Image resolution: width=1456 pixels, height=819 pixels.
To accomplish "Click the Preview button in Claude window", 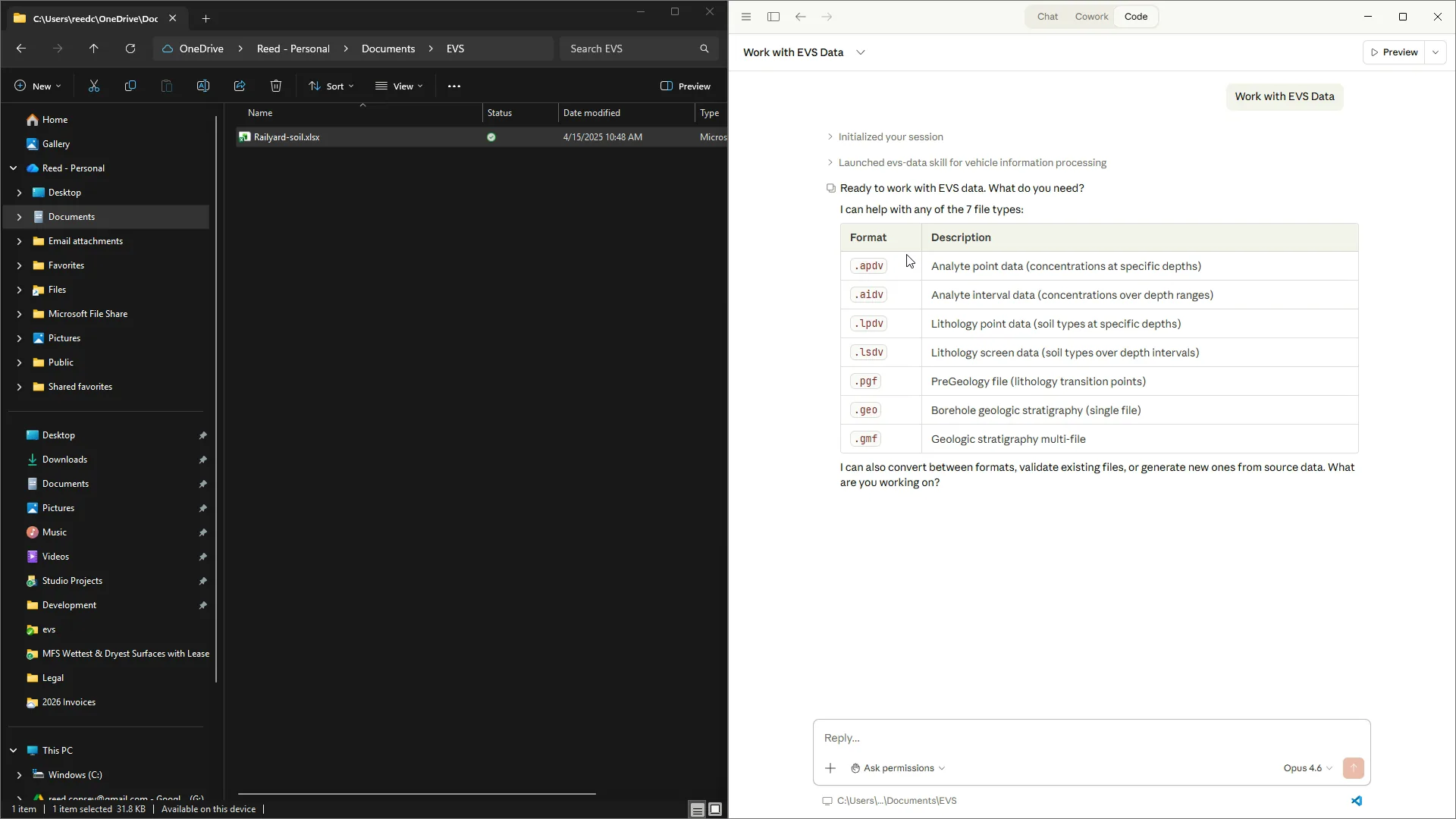I will (1394, 52).
